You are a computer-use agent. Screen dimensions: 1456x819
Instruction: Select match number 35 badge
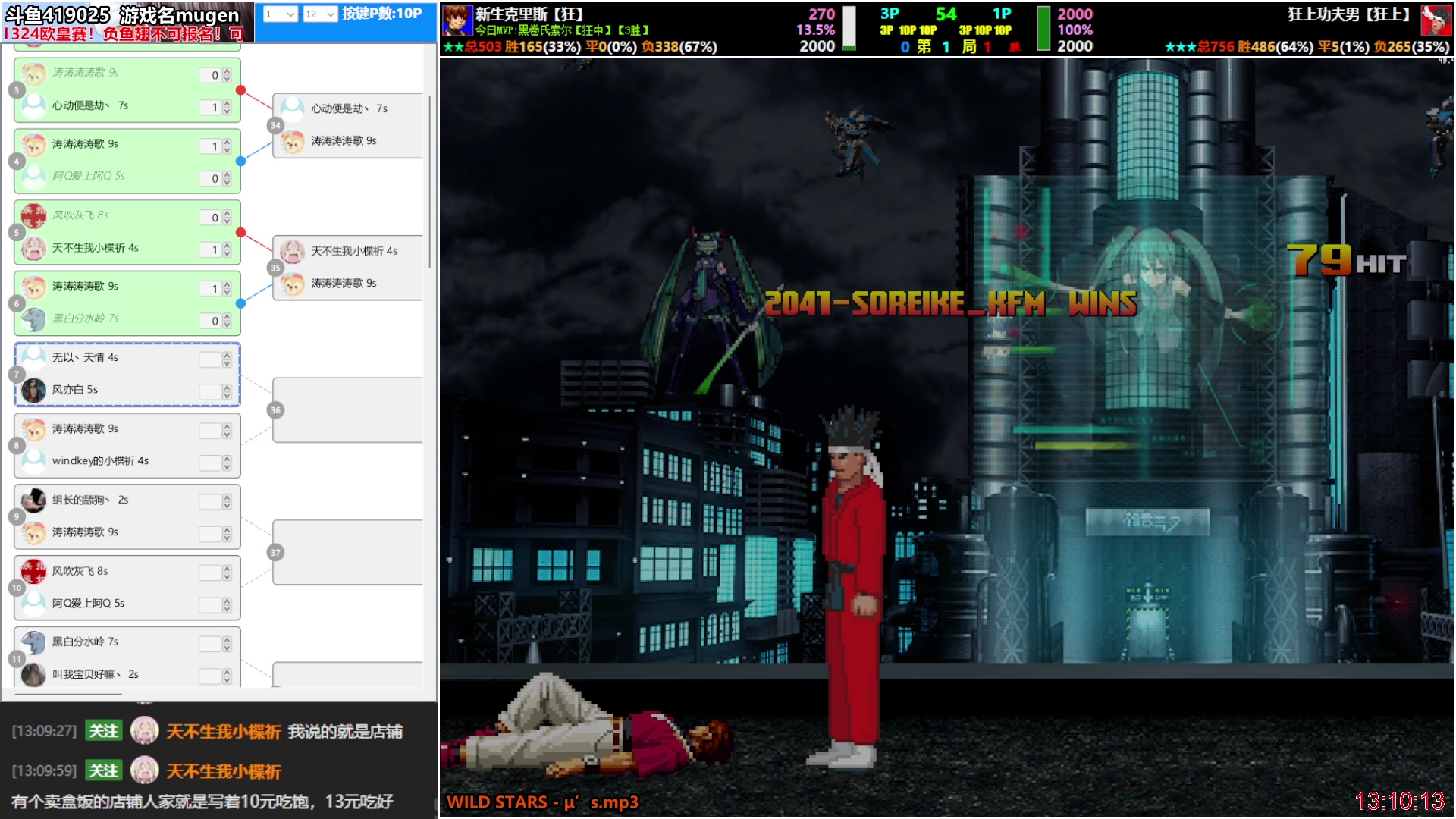tap(275, 268)
